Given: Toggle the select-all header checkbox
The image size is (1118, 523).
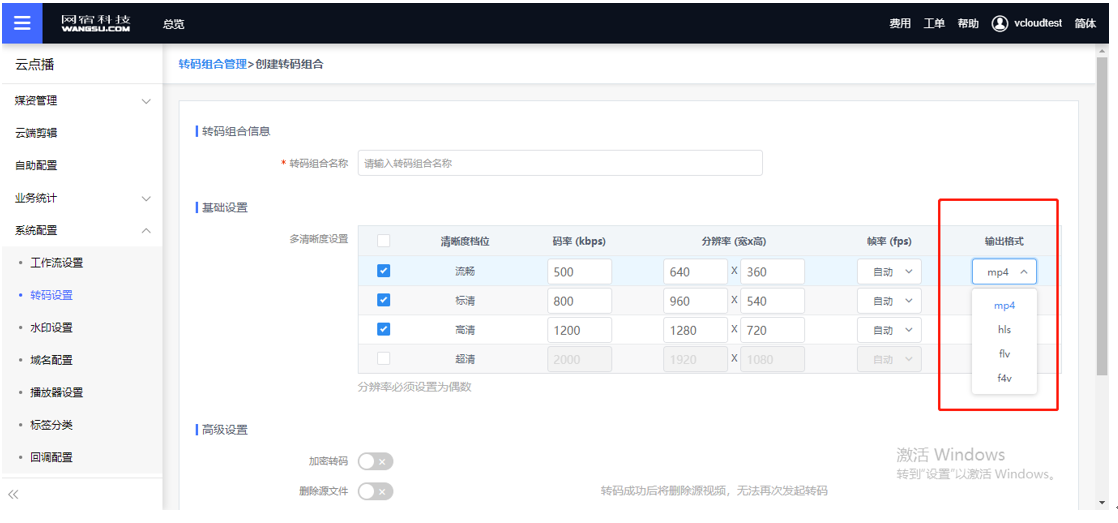Looking at the screenshot, I should click(x=384, y=241).
